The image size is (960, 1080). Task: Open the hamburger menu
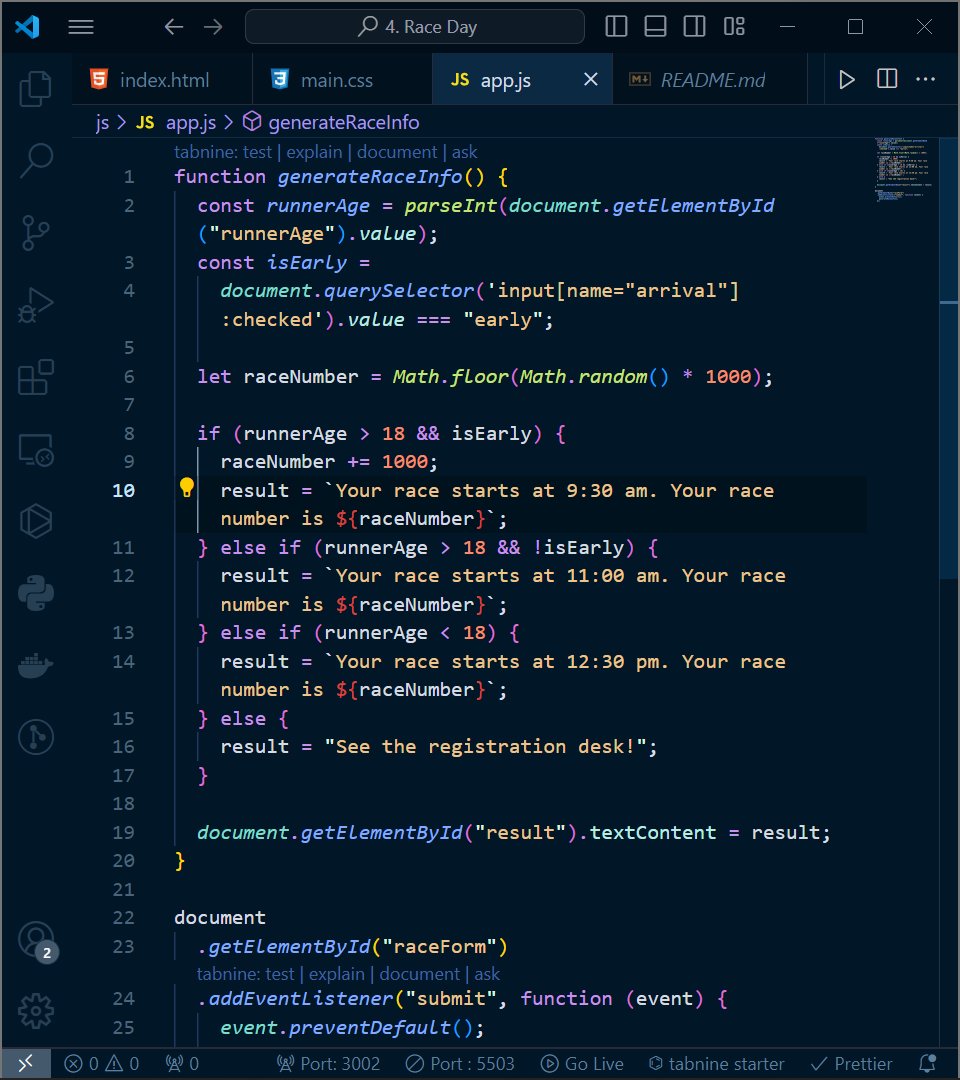click(81, 26)
